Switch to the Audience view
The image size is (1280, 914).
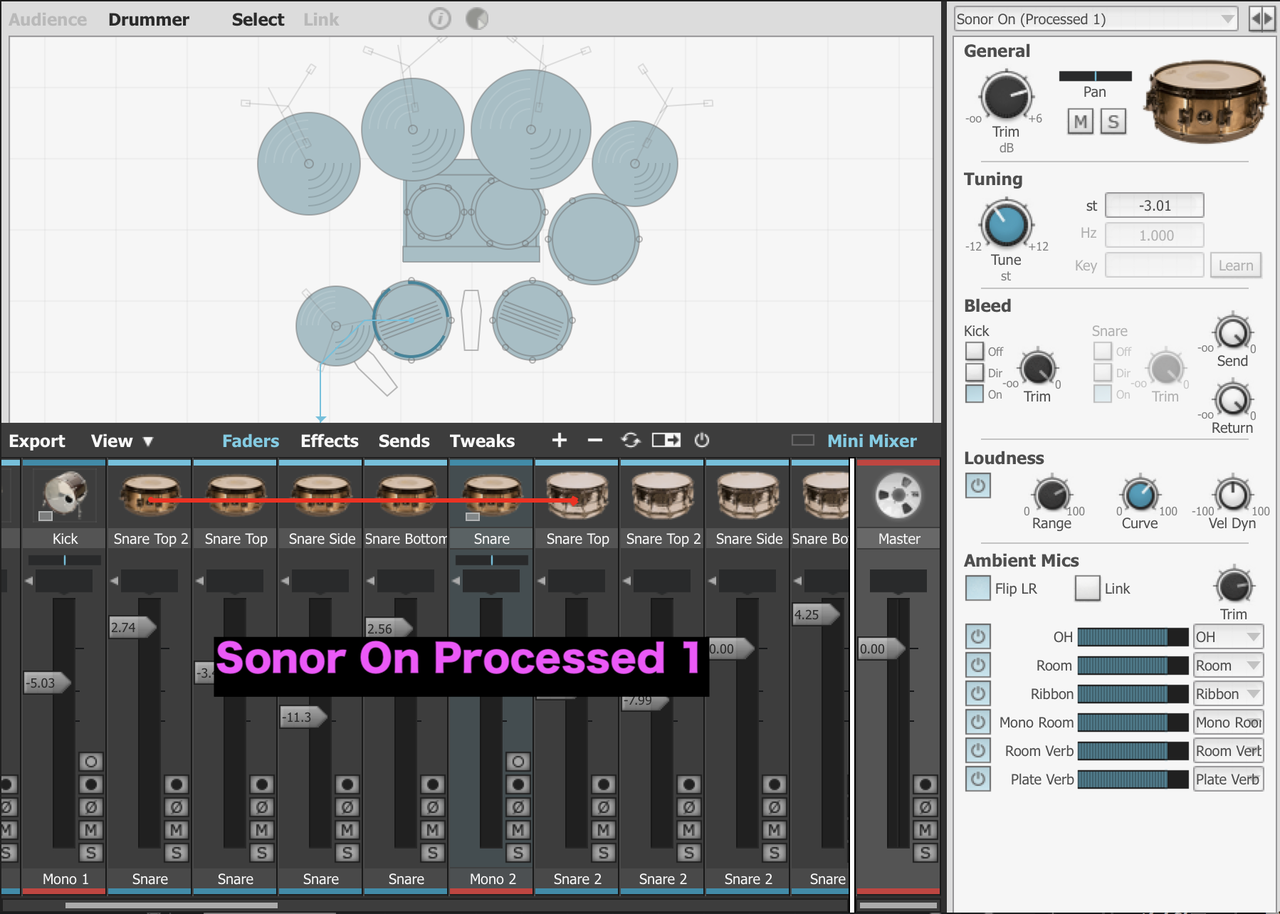(48, 19)
